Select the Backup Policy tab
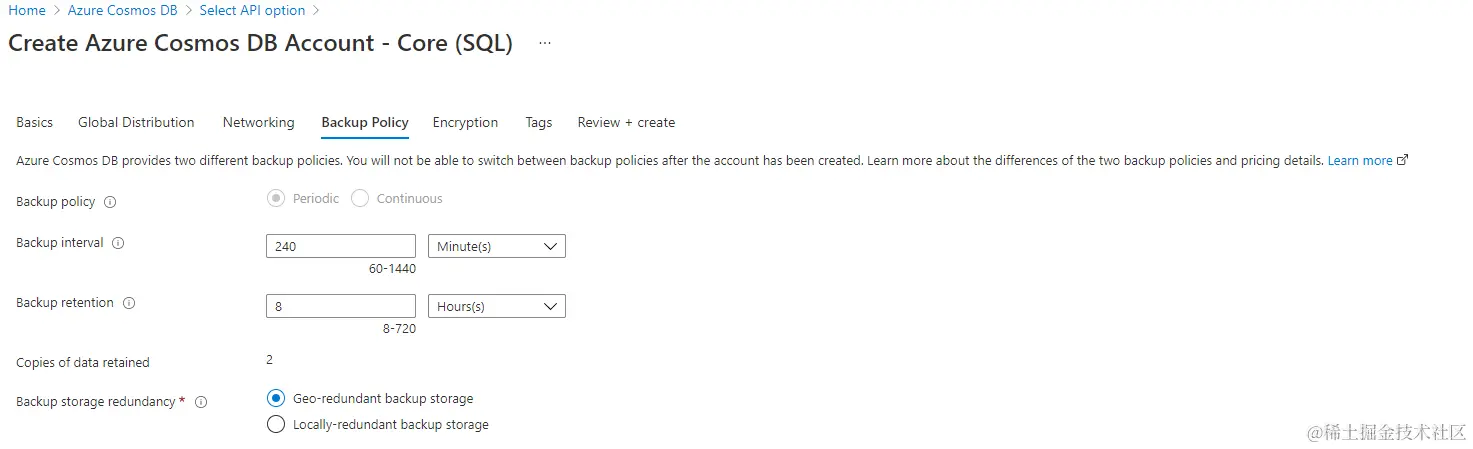This screenshot has width=1473, height=449. [365, 122]
